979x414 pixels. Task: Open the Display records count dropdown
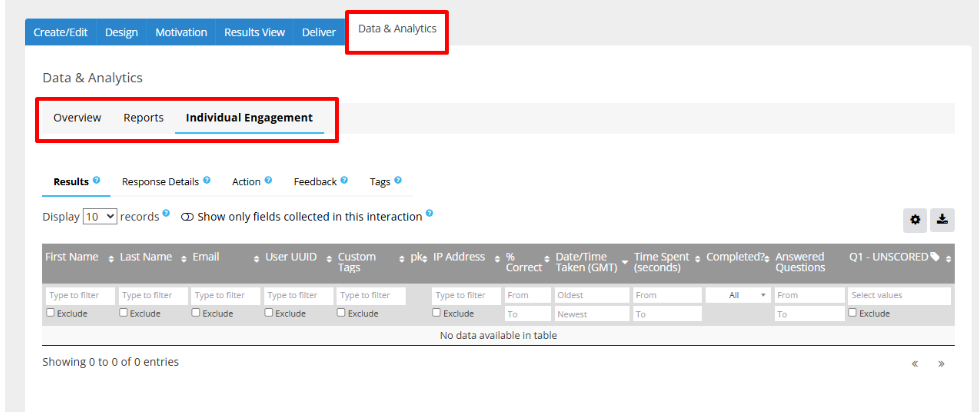[x=100, y=216]
